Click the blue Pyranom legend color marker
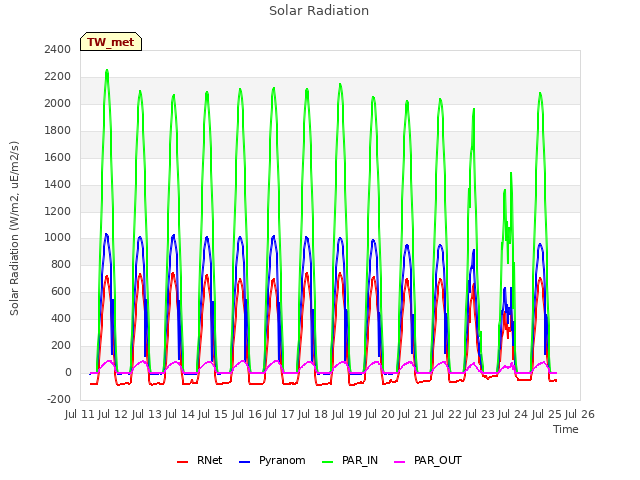Screen dimensions: 640x480 pyautogui.click(x=244, y=462)
